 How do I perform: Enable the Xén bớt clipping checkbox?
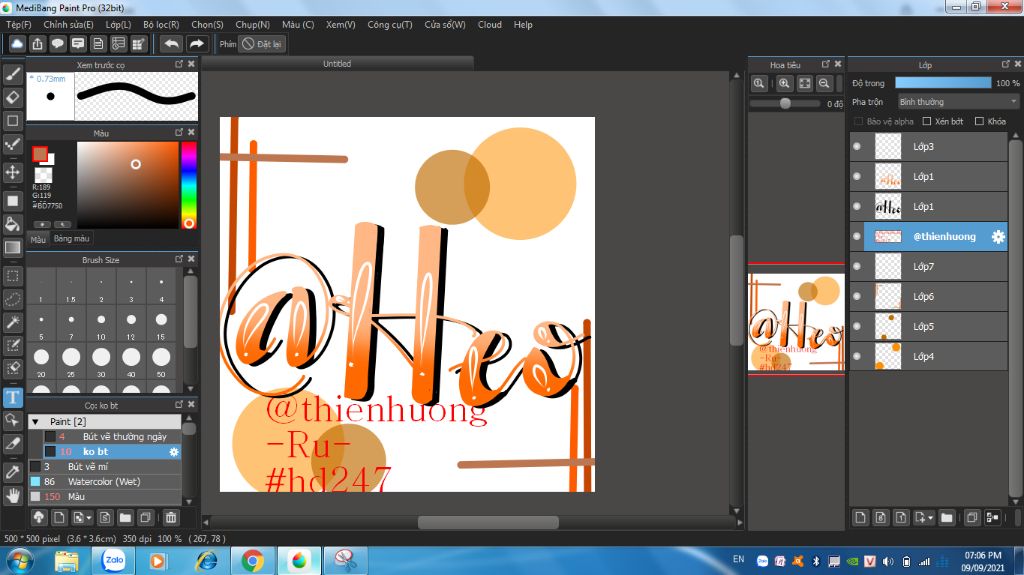(x=927, y=122)
